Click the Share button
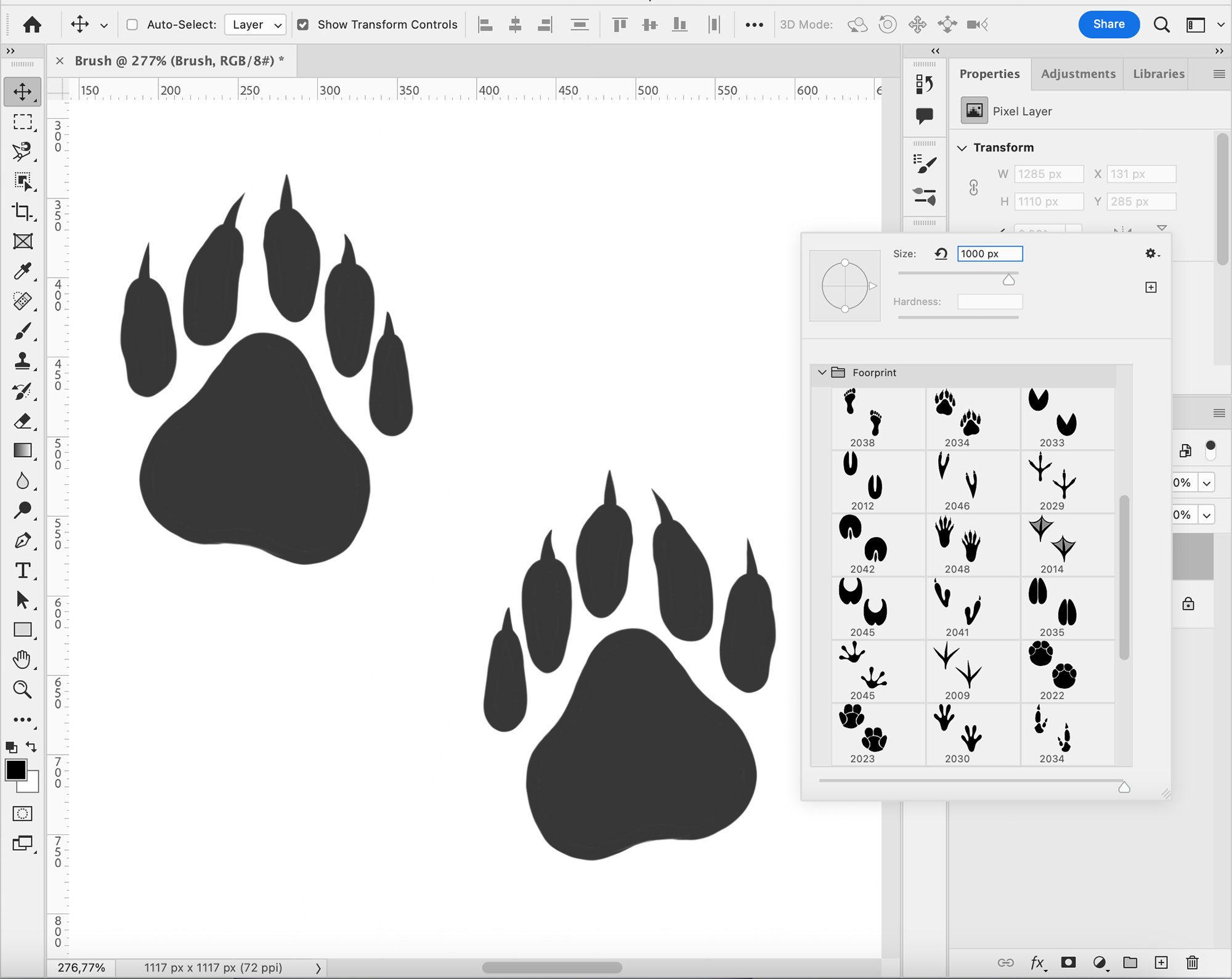1232x979 pixels. 1109,24
